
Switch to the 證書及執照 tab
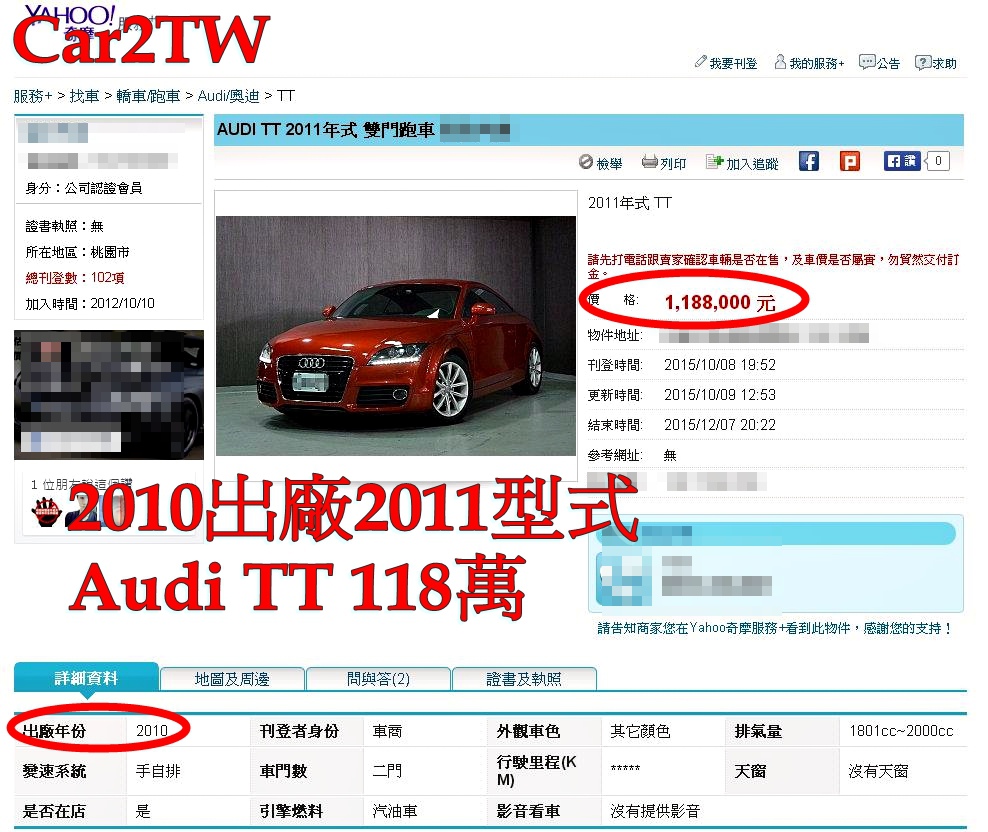coord(524,679)
